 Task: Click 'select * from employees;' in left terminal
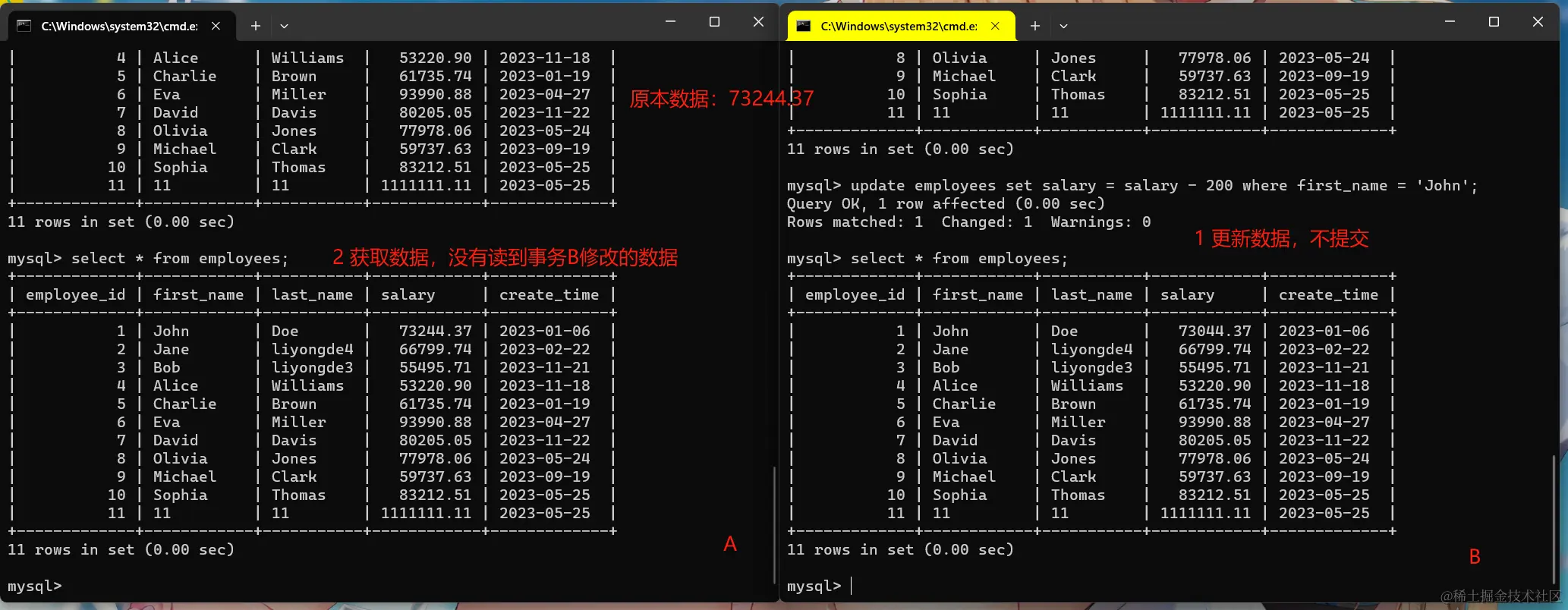(x=180, y=259)
